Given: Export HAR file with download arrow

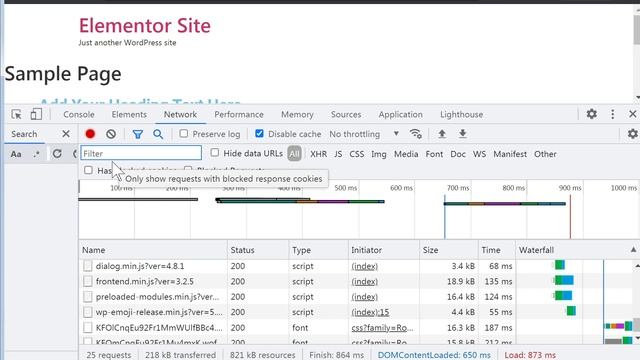Looking at the screenshot, I should point(462,134).
